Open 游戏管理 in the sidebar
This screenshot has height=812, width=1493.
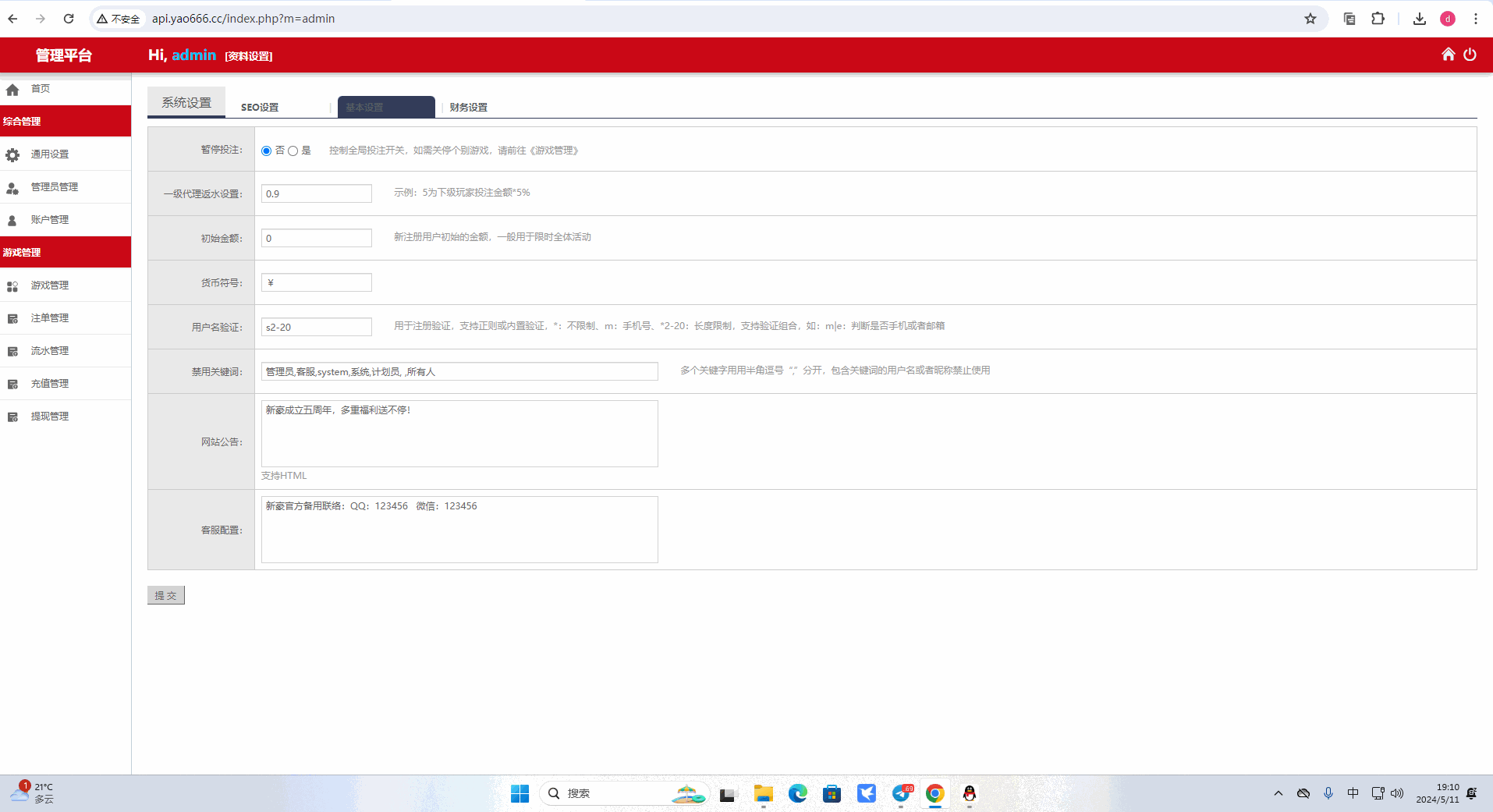[49, 285]
